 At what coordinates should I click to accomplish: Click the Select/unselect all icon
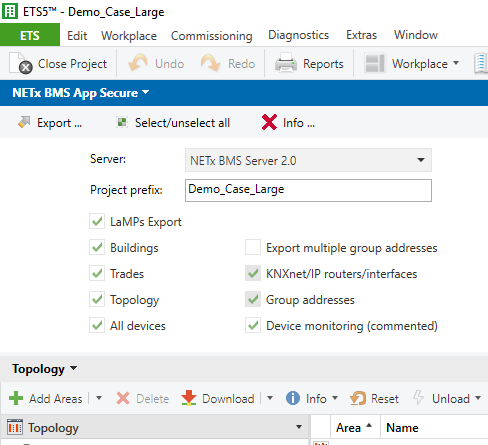coord(122,122)
